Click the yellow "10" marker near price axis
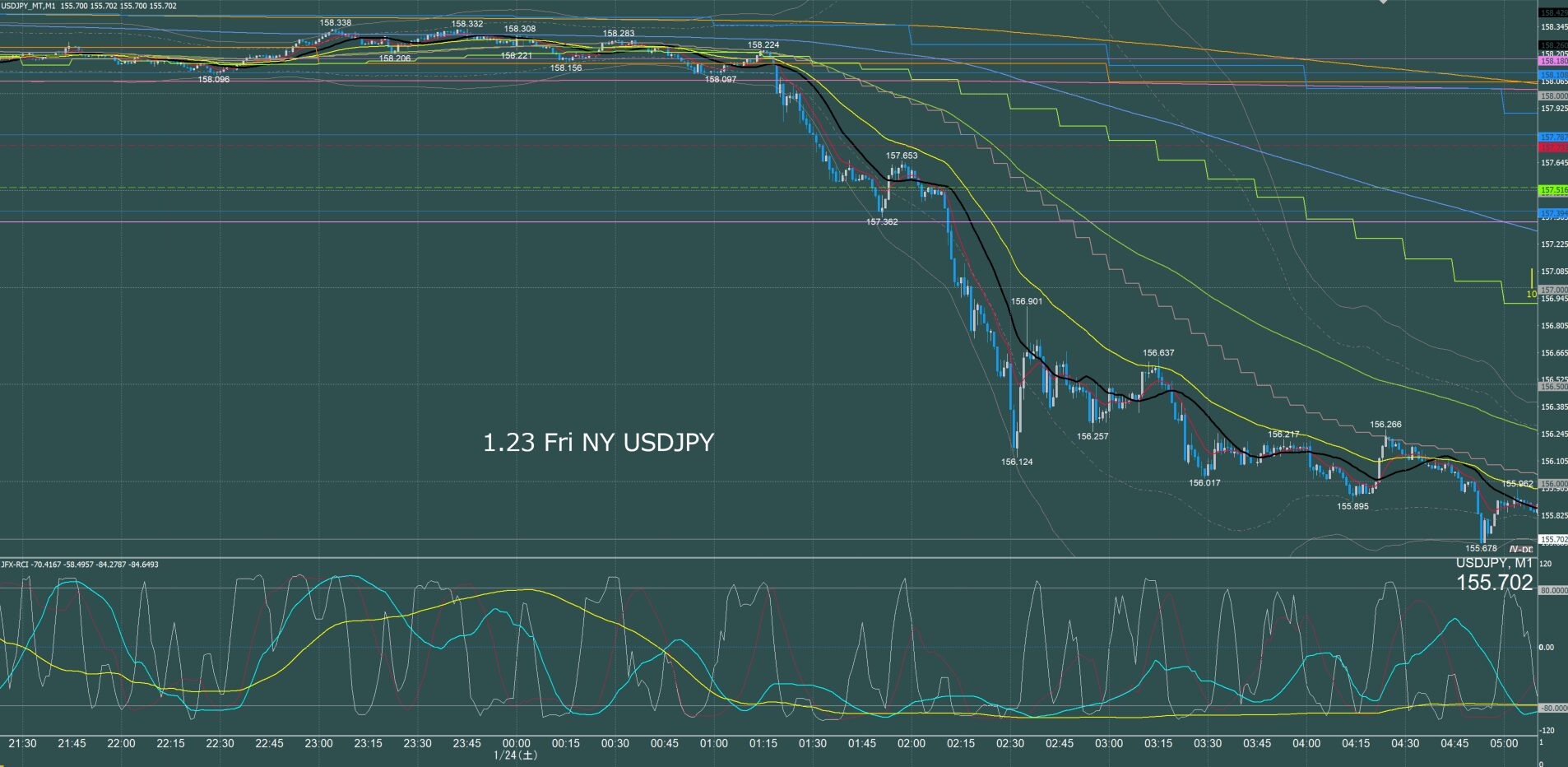Viewport: 1568px width, 767px height. [1531, 294]
